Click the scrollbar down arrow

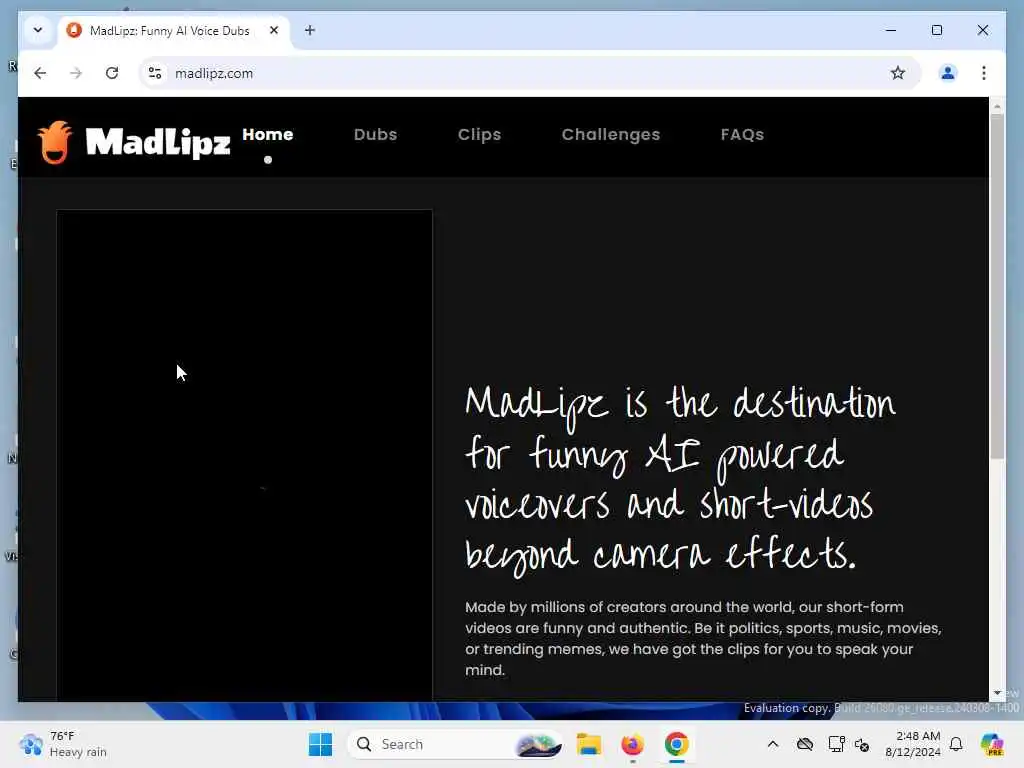click(x=997, y=693)
